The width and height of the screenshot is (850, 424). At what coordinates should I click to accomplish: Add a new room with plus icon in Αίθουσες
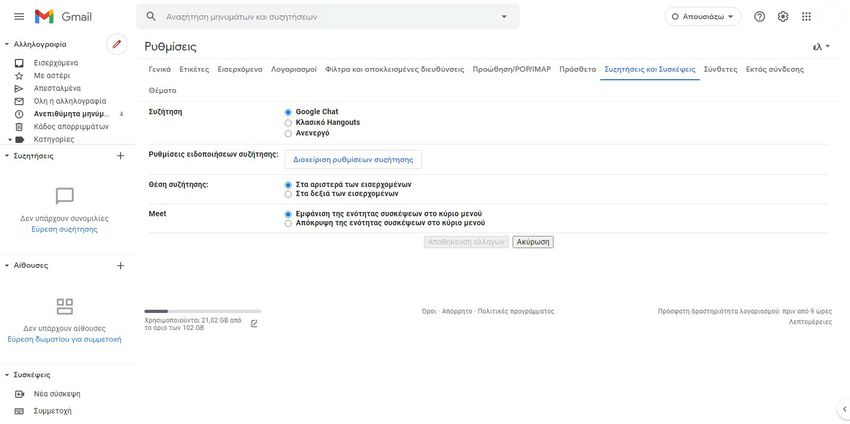[x=120, y=266]
